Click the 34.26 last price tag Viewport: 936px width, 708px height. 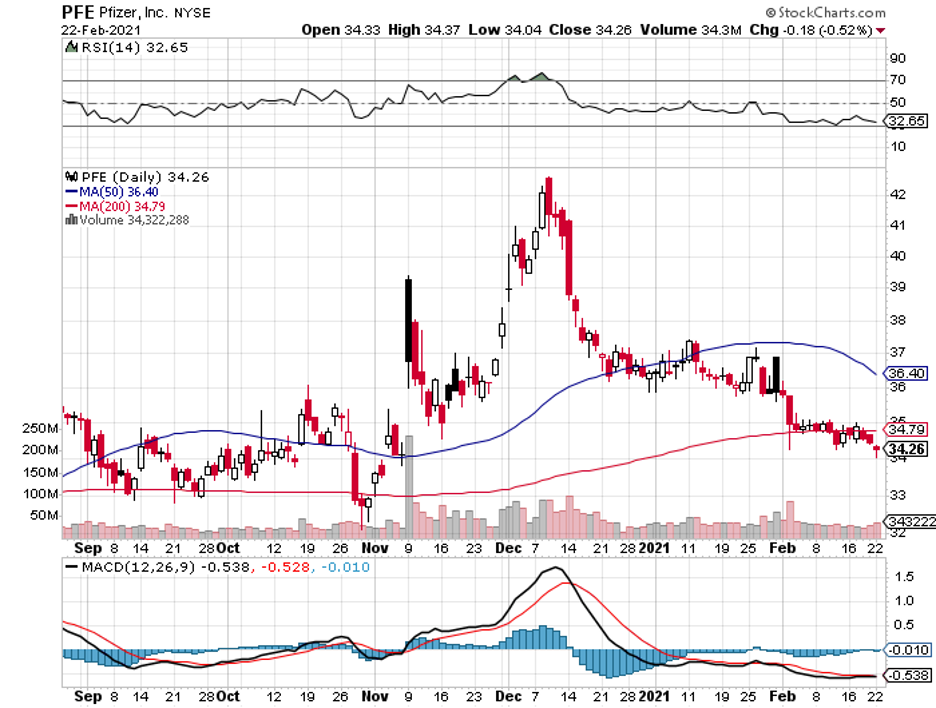(906, 449)
